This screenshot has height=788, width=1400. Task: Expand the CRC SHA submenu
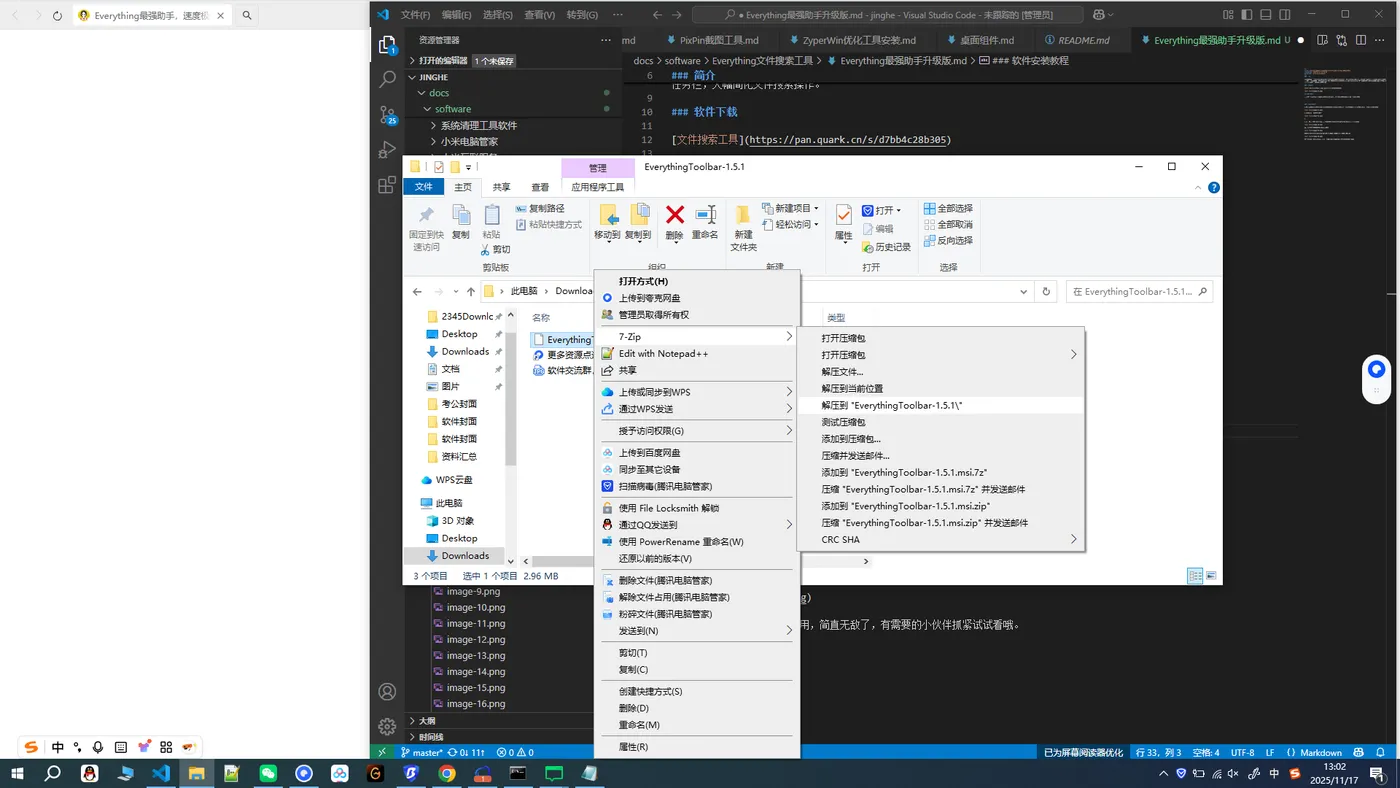(x=941, y=540)
